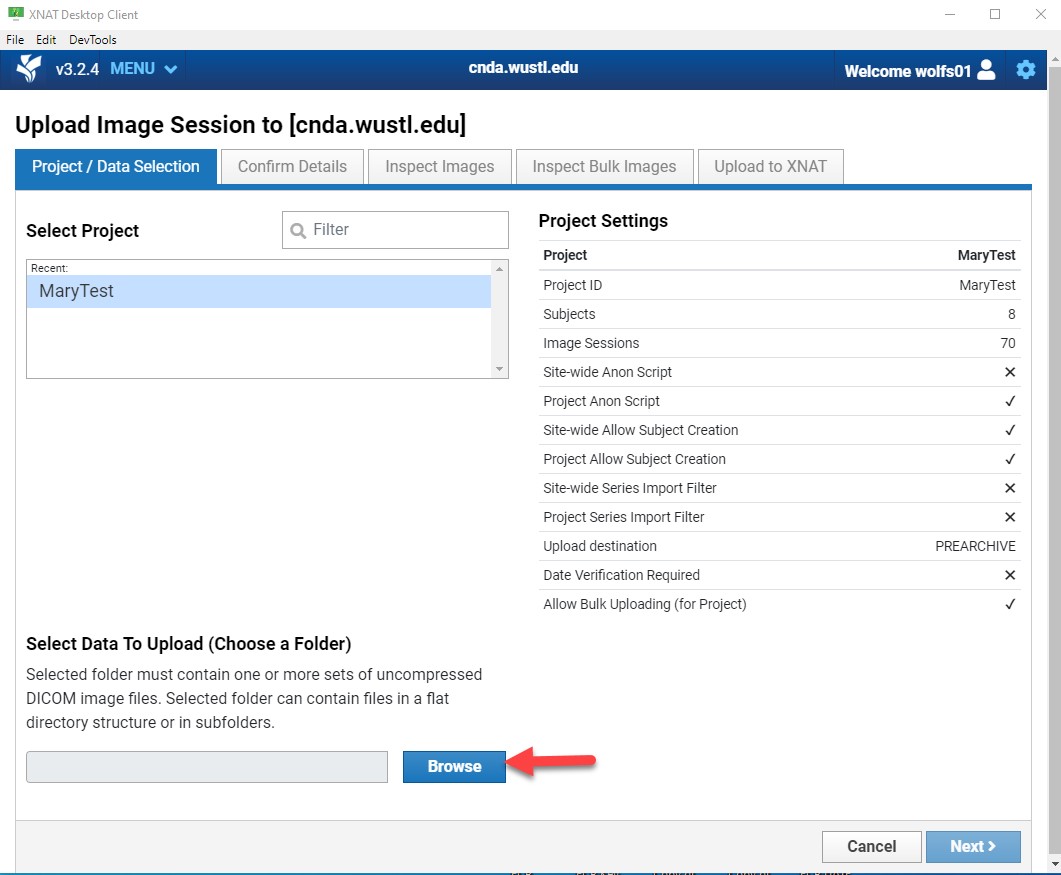Open the File menu
The image size is (1061, 875).
pos(15,40)
